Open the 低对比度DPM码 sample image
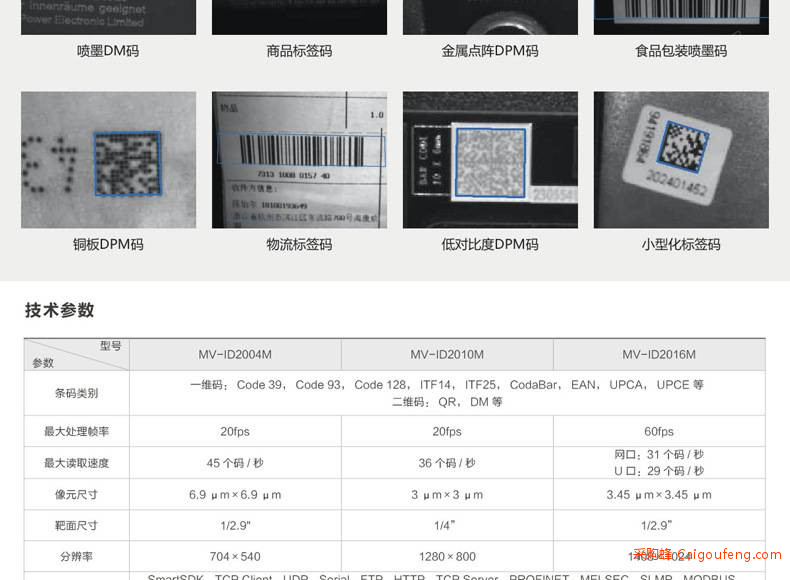This screenshot has height=580, width=790. point(490,160)
